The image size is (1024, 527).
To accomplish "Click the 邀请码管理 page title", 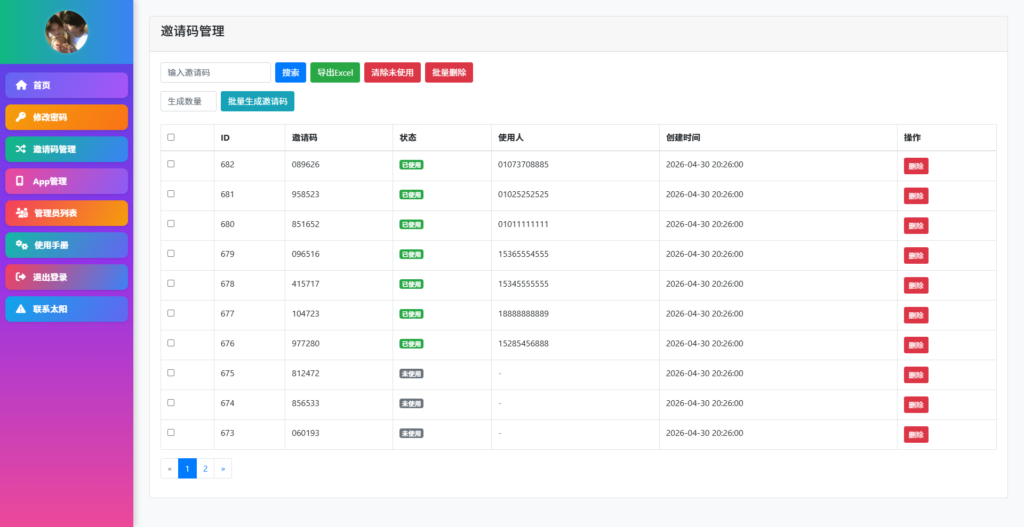I will pyautogui.click(x=193, y=31).
